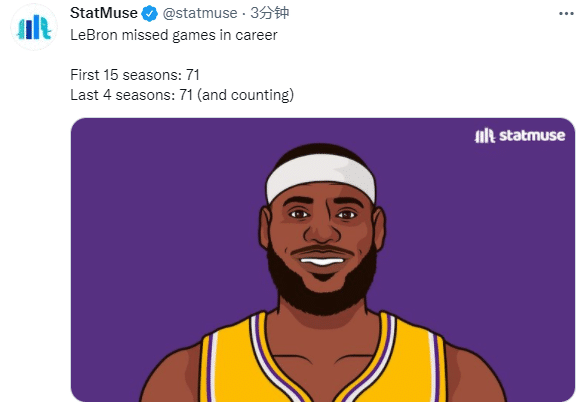Click the '(and counting)' text
The height and width of the screenshot is (402, 581).
click(245, 95)
